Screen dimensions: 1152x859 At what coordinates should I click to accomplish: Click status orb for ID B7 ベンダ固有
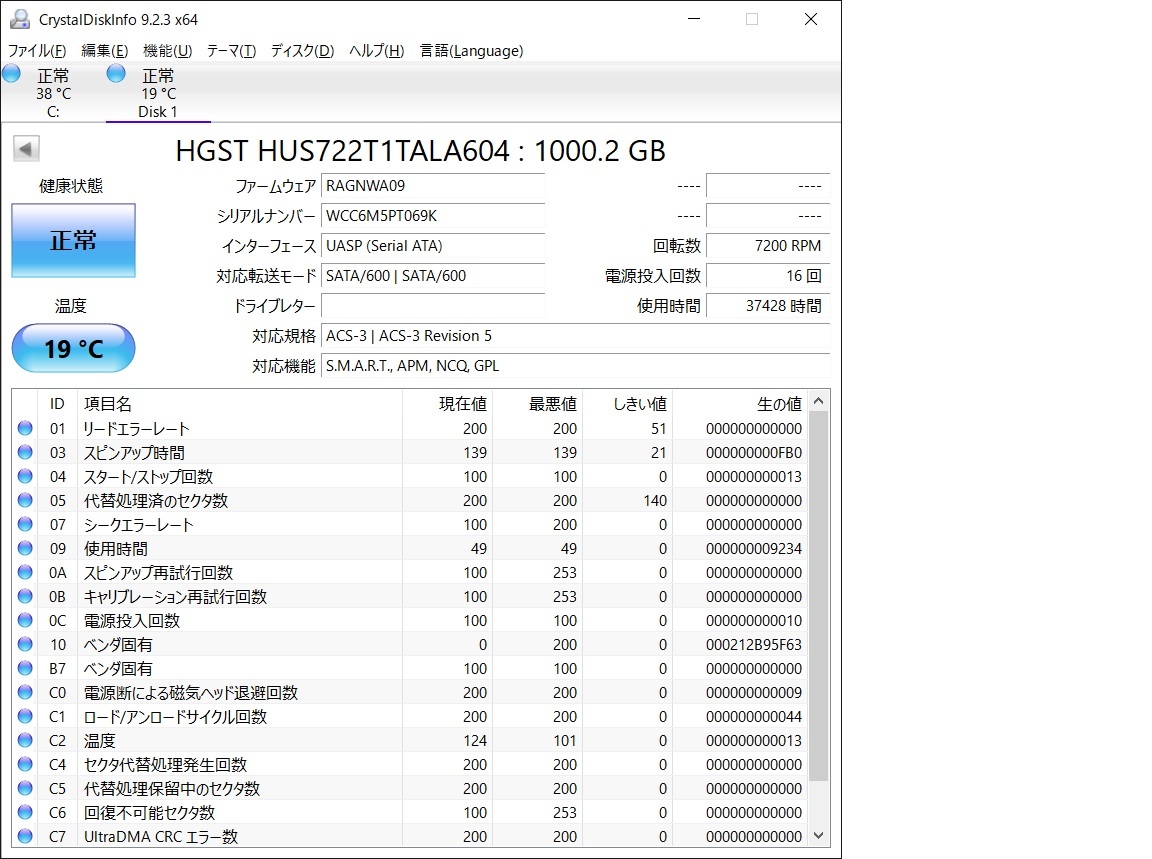pos(25,668)
